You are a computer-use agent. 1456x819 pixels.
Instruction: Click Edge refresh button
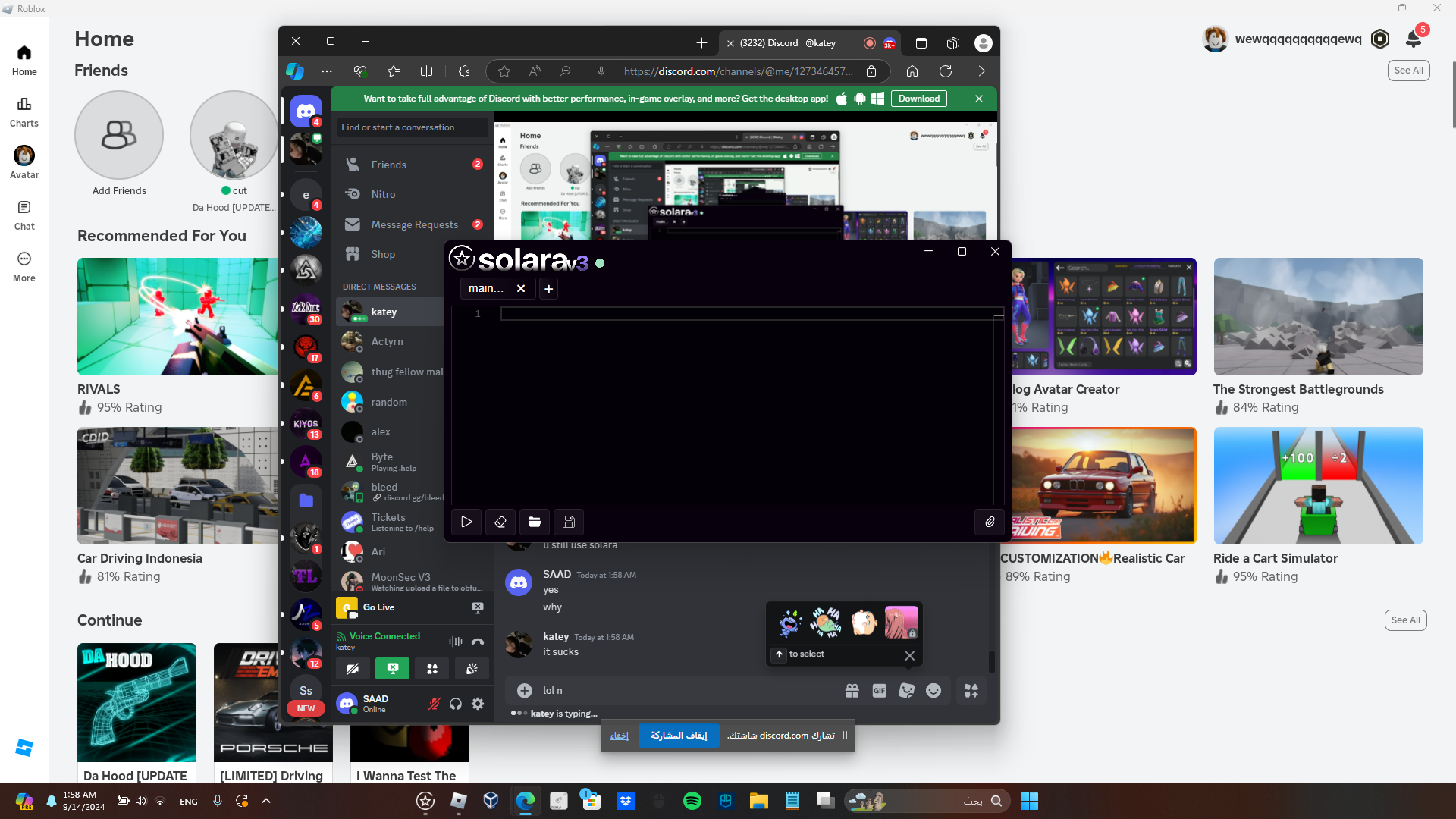tap(946, 71)
